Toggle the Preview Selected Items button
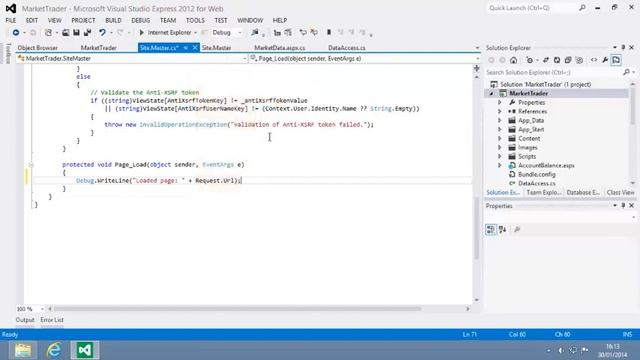Image resolution: width=640 pixels, height=360 pixels. 616,60
